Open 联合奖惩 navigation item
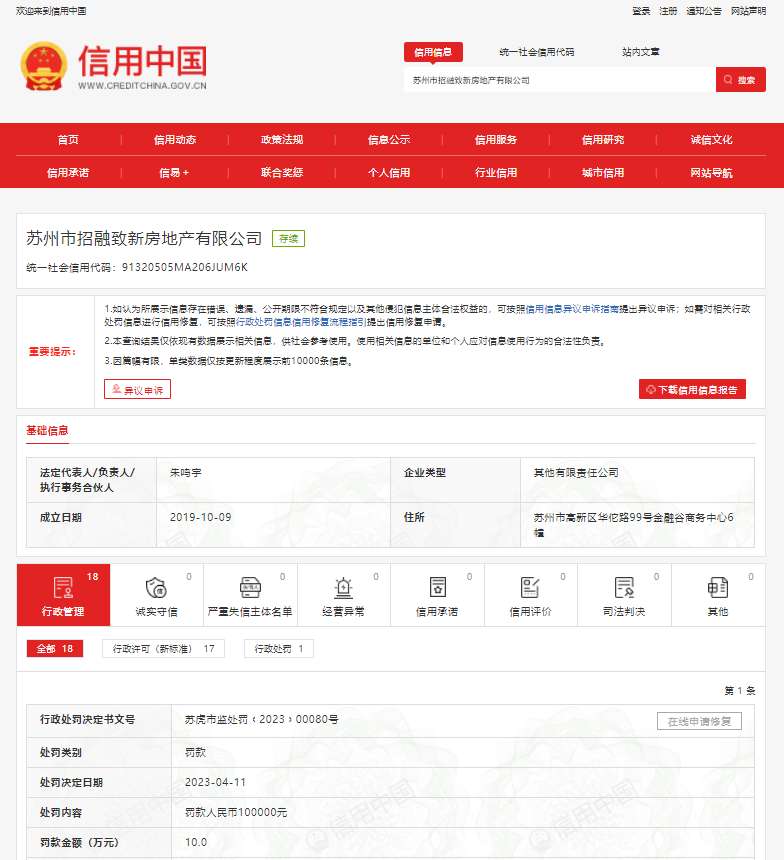Viewport: 784px width, 860px height. pos(282,173)
